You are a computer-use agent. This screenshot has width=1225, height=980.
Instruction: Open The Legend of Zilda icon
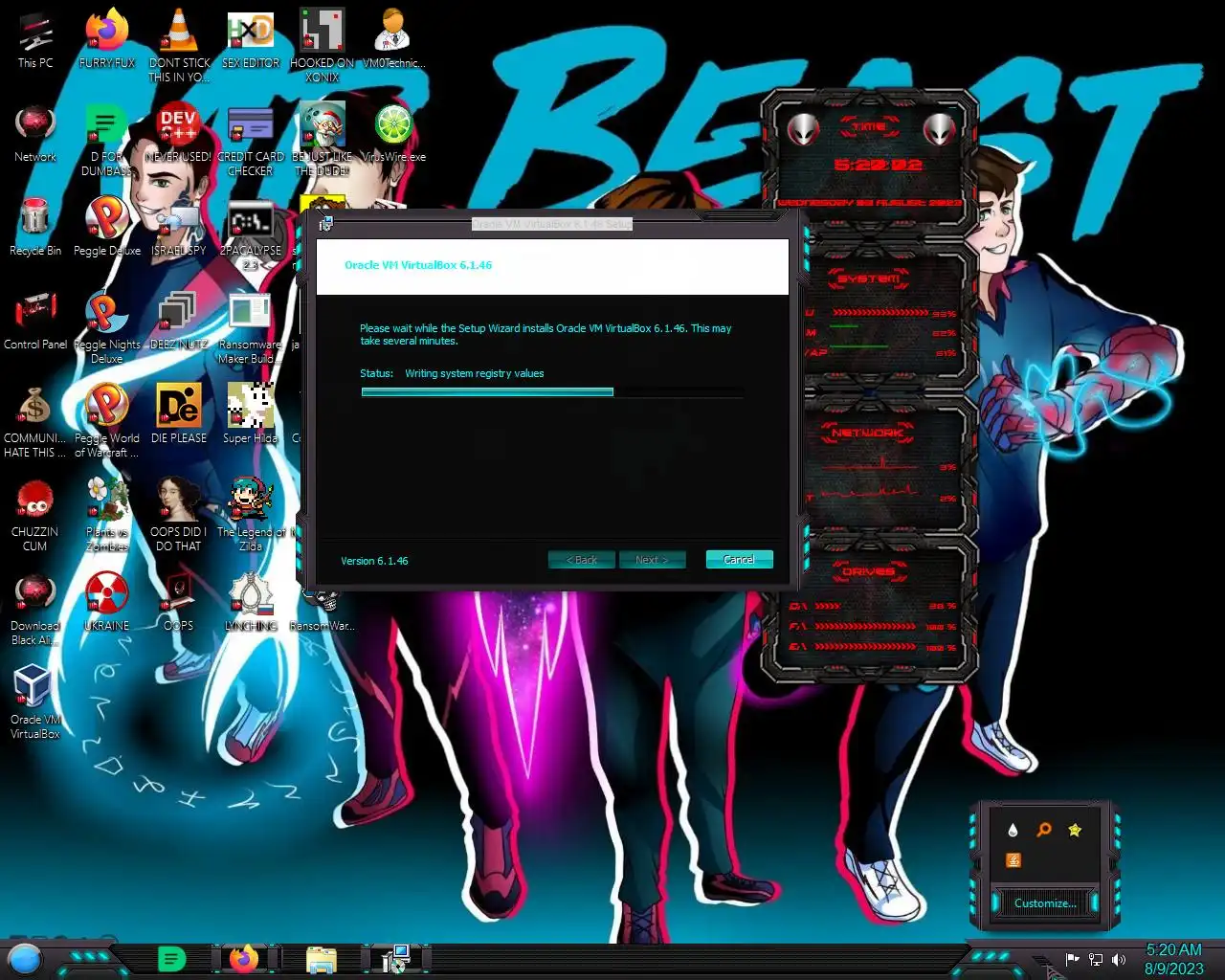coord(250,515)
